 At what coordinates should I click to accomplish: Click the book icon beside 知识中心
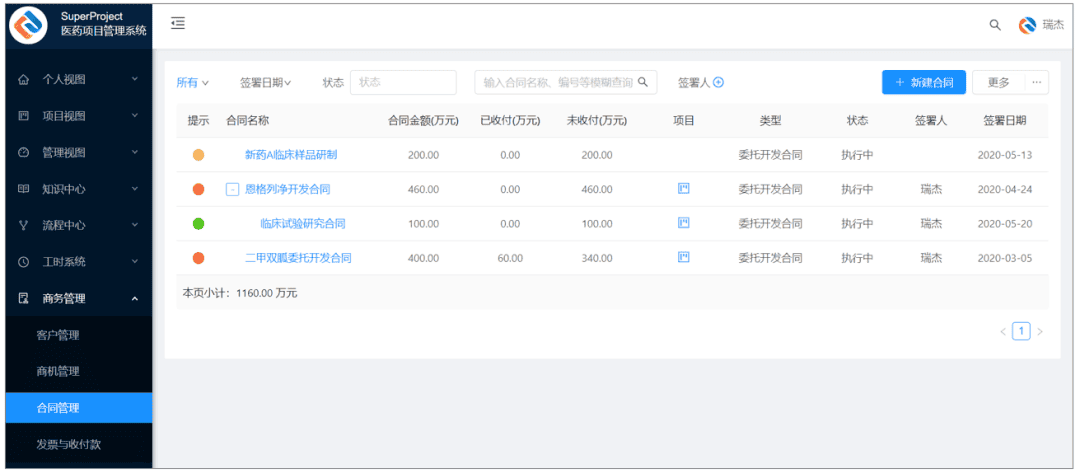[23, 189]
